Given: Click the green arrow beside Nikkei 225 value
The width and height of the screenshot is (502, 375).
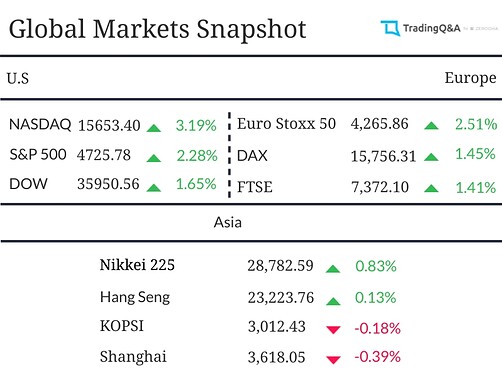Looking at the screenshot, I should pyautogui.click(x=333, y=269).
